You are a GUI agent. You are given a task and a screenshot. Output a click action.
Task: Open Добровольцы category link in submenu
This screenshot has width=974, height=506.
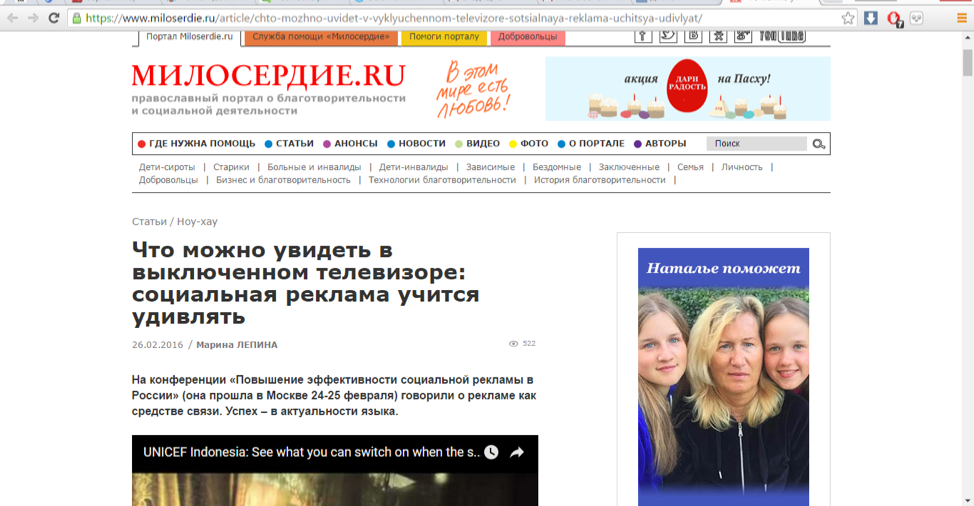[168, 180]
